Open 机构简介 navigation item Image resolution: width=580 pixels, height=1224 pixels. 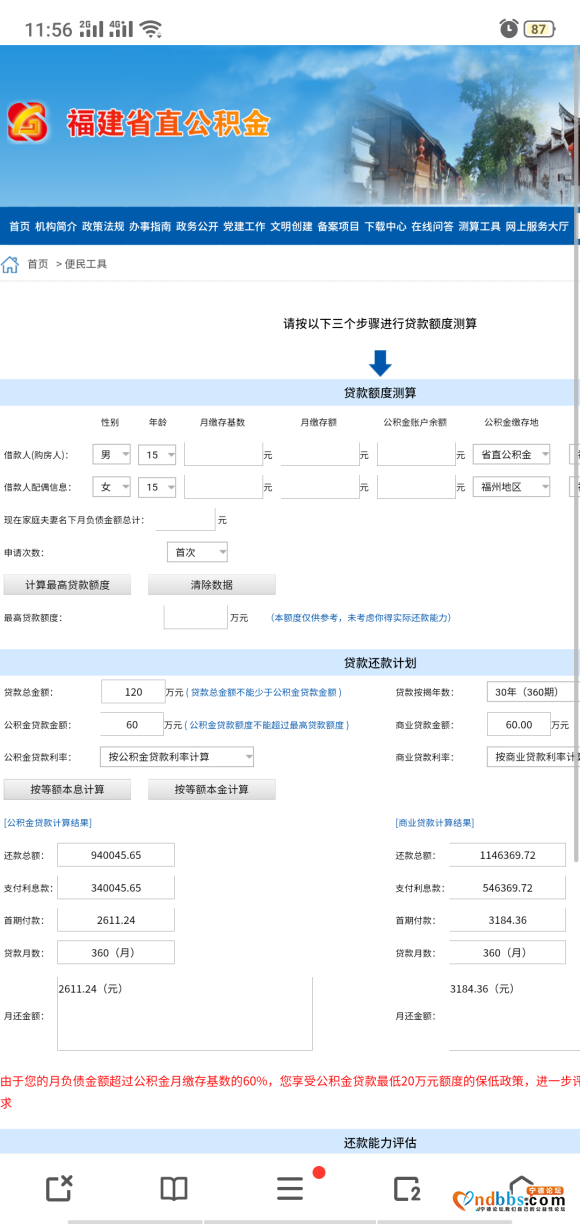pos(56,227)
